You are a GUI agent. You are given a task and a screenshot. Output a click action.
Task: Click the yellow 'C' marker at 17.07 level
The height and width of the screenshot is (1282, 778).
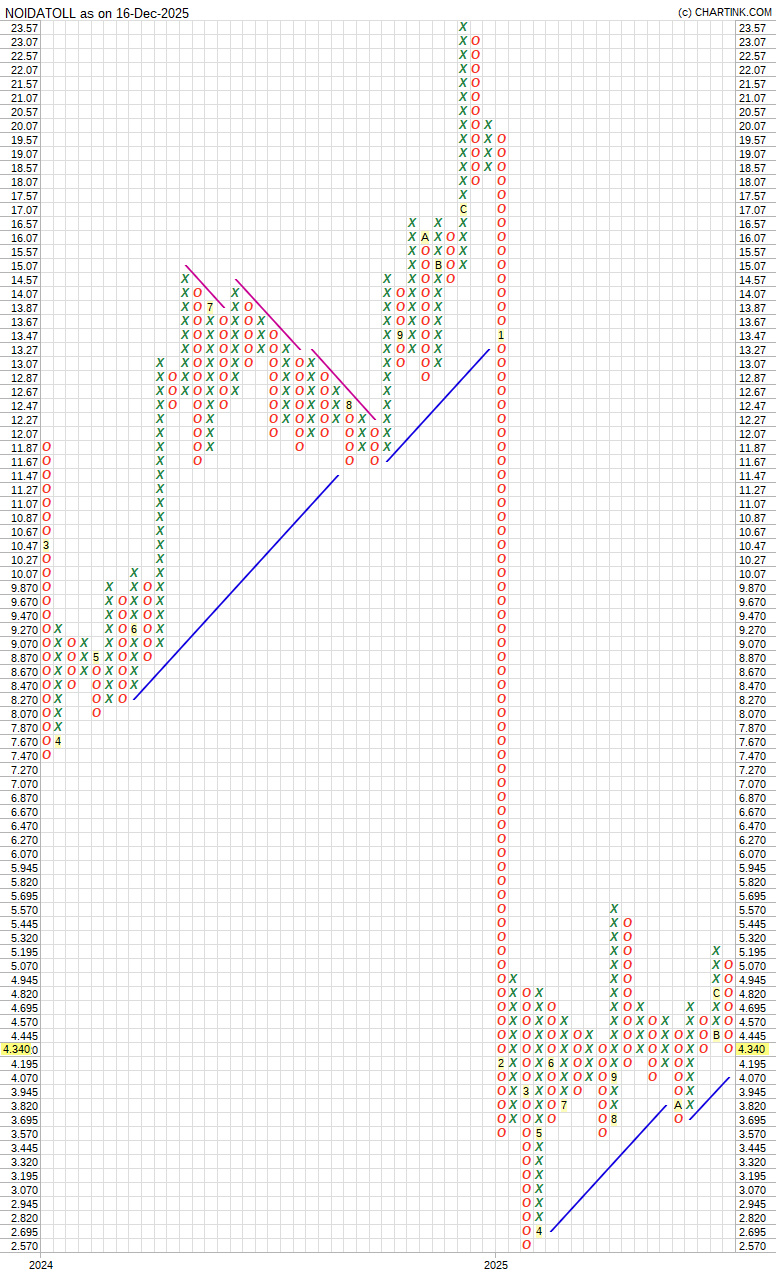(463, 209)
